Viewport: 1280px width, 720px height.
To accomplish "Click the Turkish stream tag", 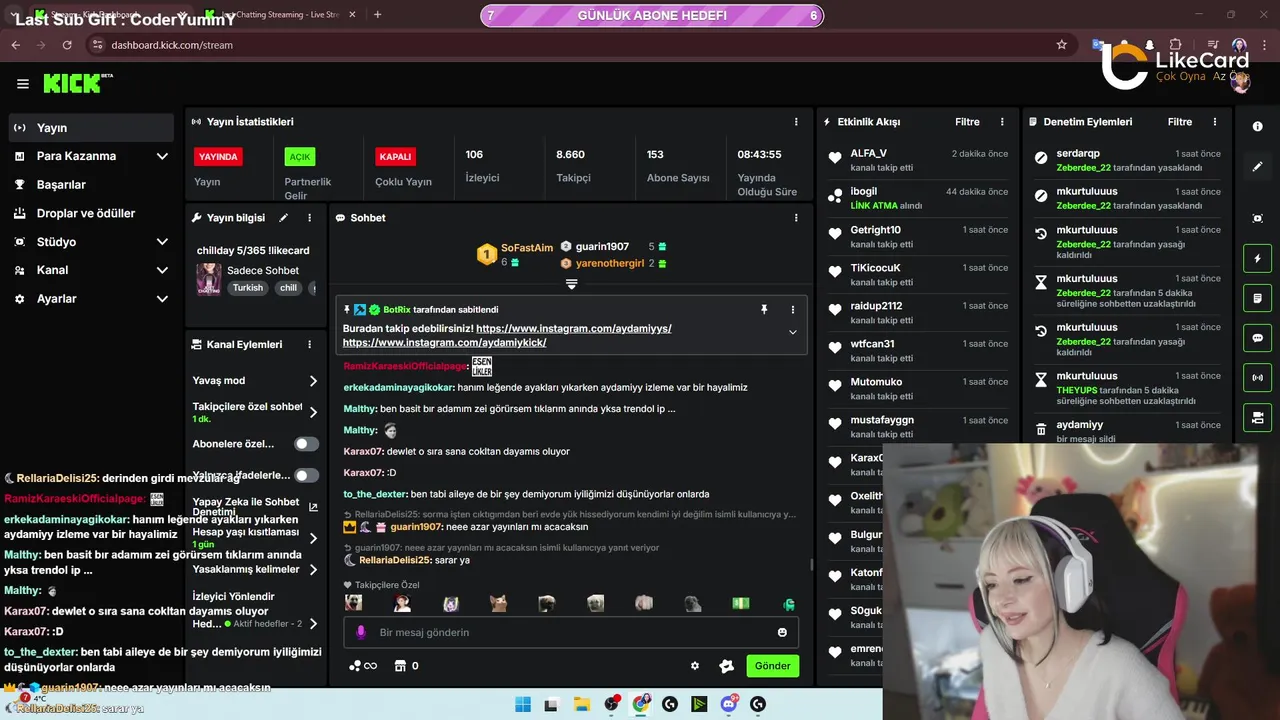I will point(248,288).
